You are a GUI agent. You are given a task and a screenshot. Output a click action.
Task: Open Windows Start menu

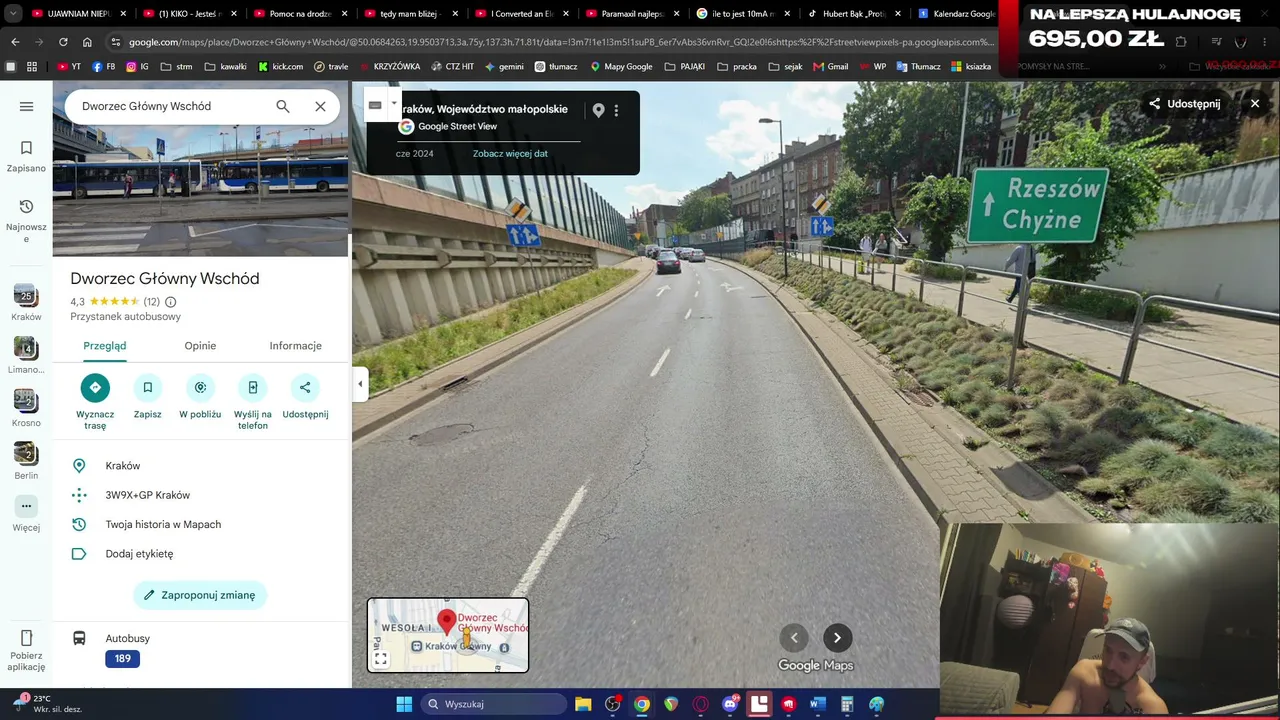404,704
